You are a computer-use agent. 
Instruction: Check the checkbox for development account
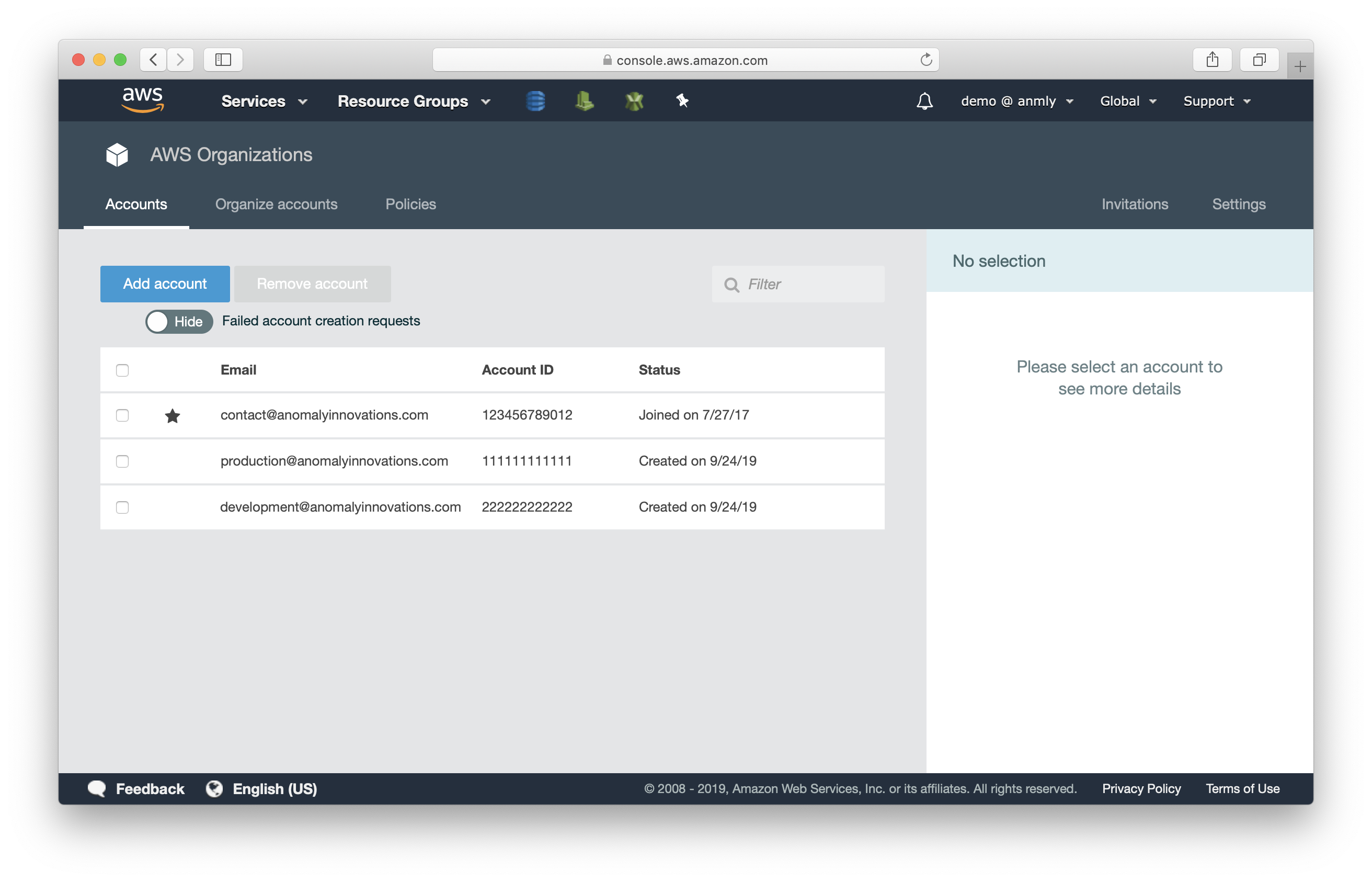[x=123, y=506]
